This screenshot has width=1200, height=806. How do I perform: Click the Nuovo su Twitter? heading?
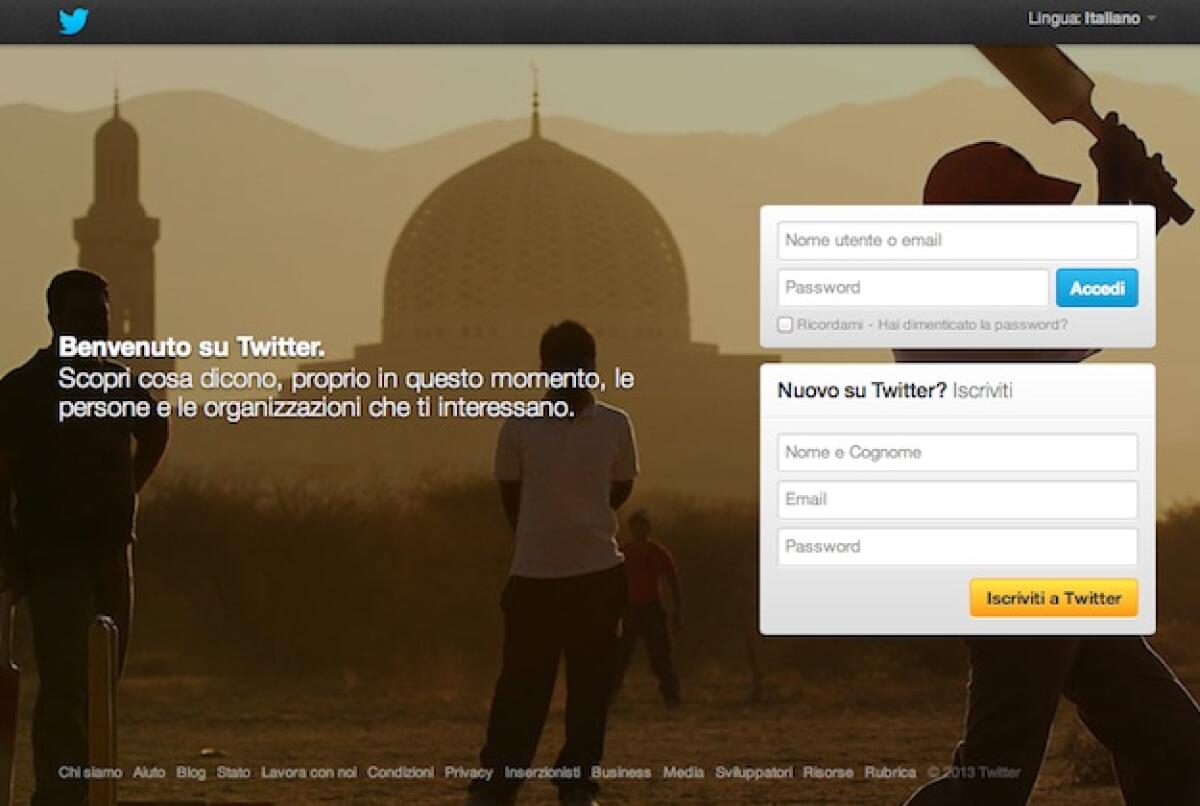862,391
